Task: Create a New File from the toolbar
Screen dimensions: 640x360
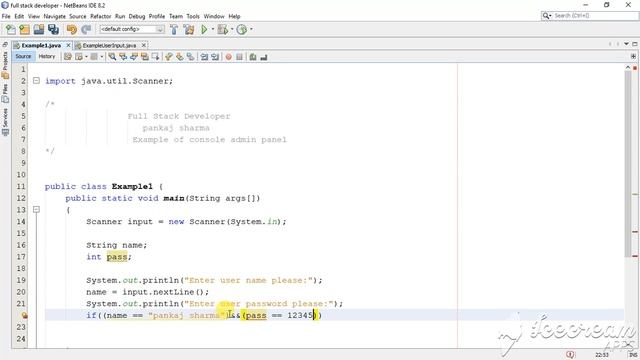Action: (x=11, y=29)
